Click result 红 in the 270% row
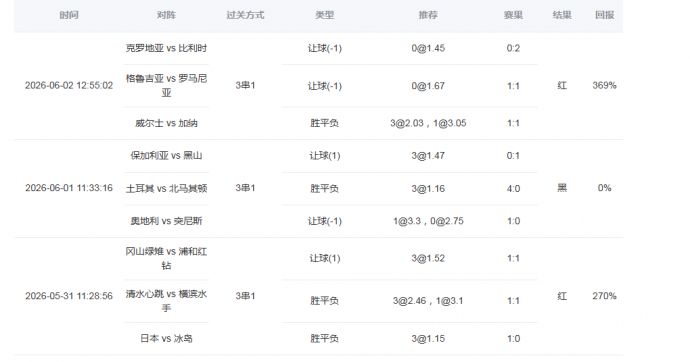Viewport: 690px width, 362px height. [562, 296]
